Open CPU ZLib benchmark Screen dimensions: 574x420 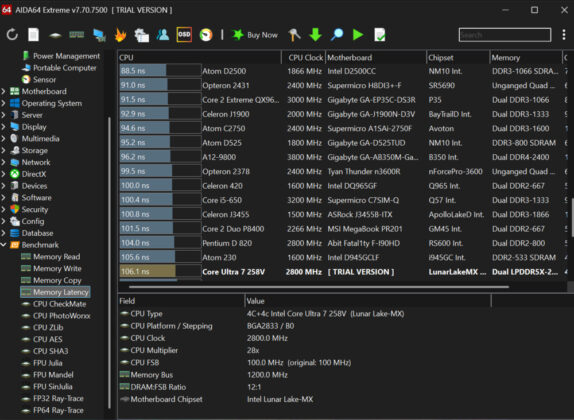pos(42,327)
